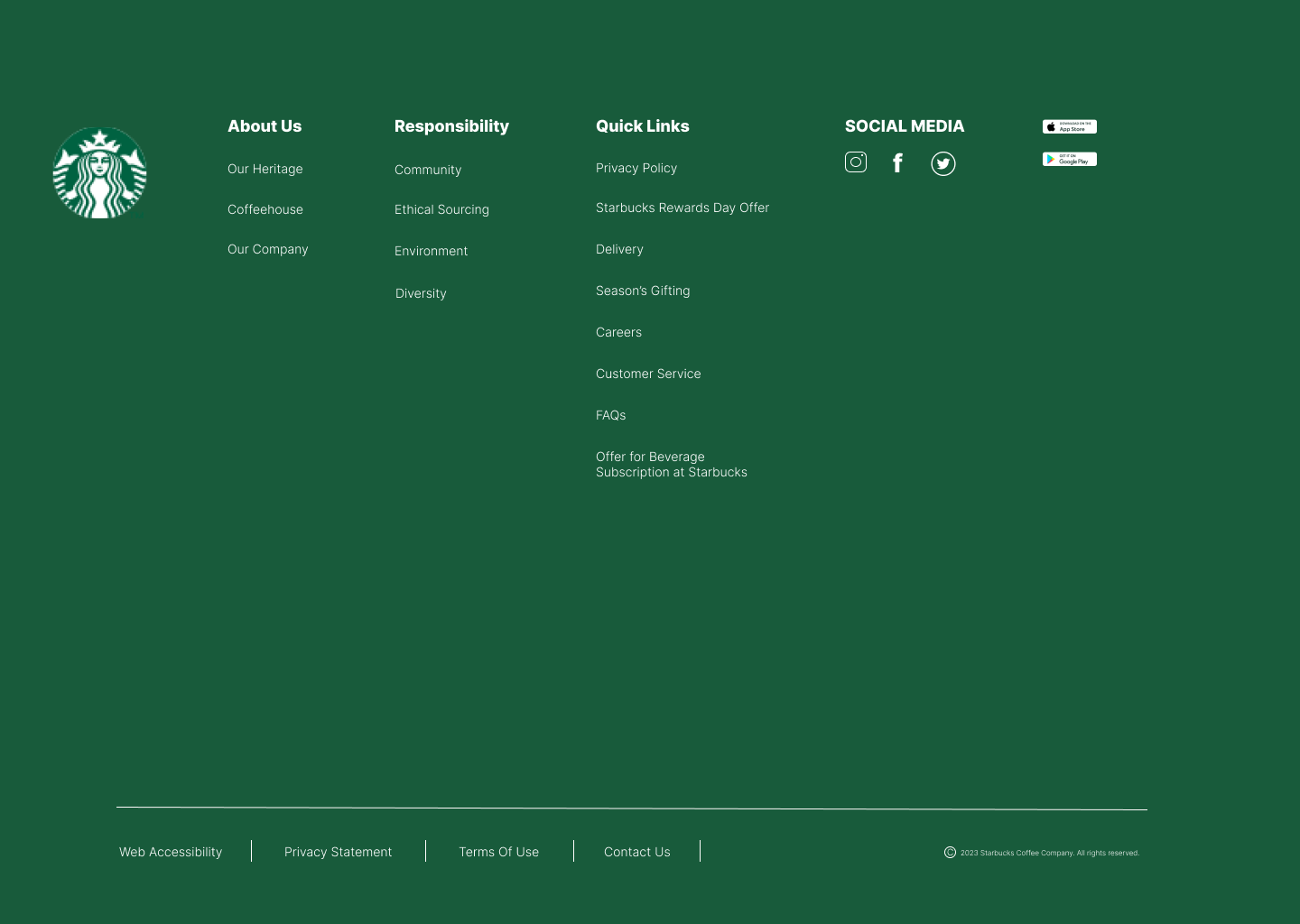Click the Environment link
The height and width of the screenshot is (924, 1300).
(x=431, y=251)
